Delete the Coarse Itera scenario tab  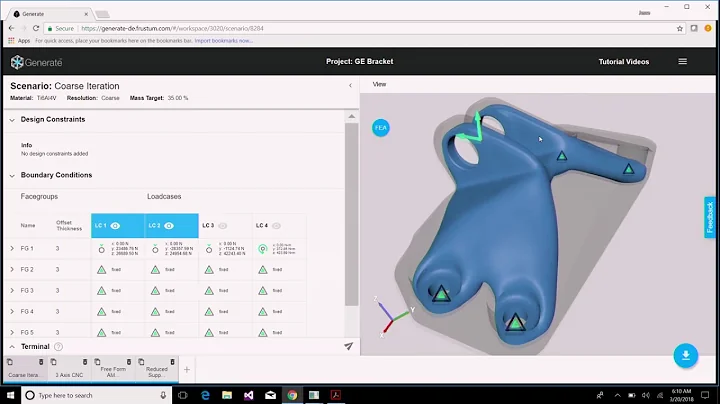[x=41, y=362]
